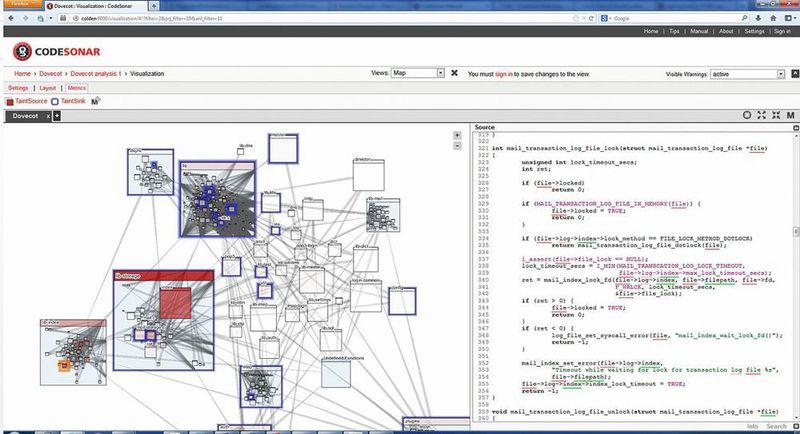Viewport: 800px width, 434px height.
Task: Click the Google search field
Action: click(676, 18)
